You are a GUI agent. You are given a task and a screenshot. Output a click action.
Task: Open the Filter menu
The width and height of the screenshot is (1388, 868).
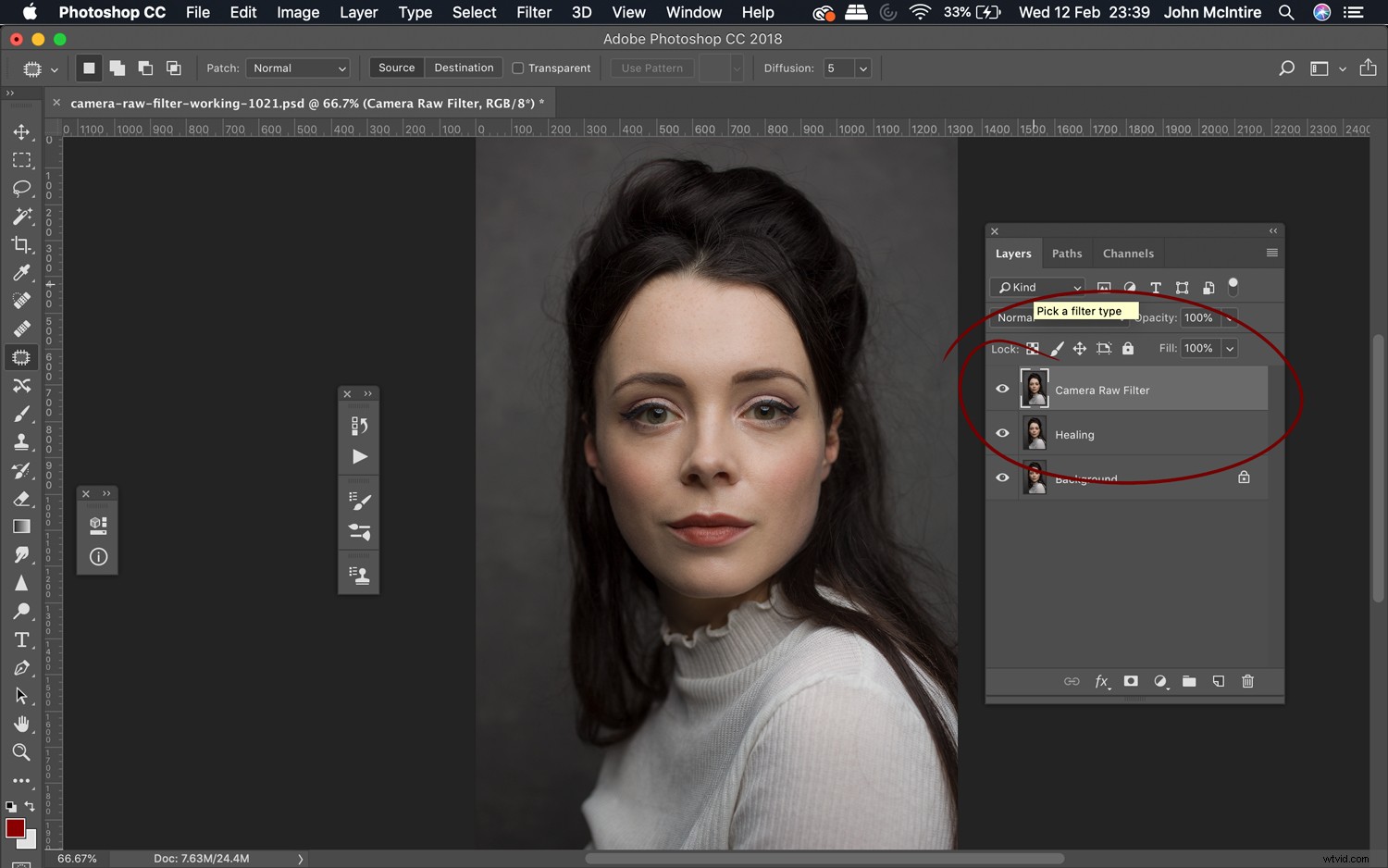(534, 12)
